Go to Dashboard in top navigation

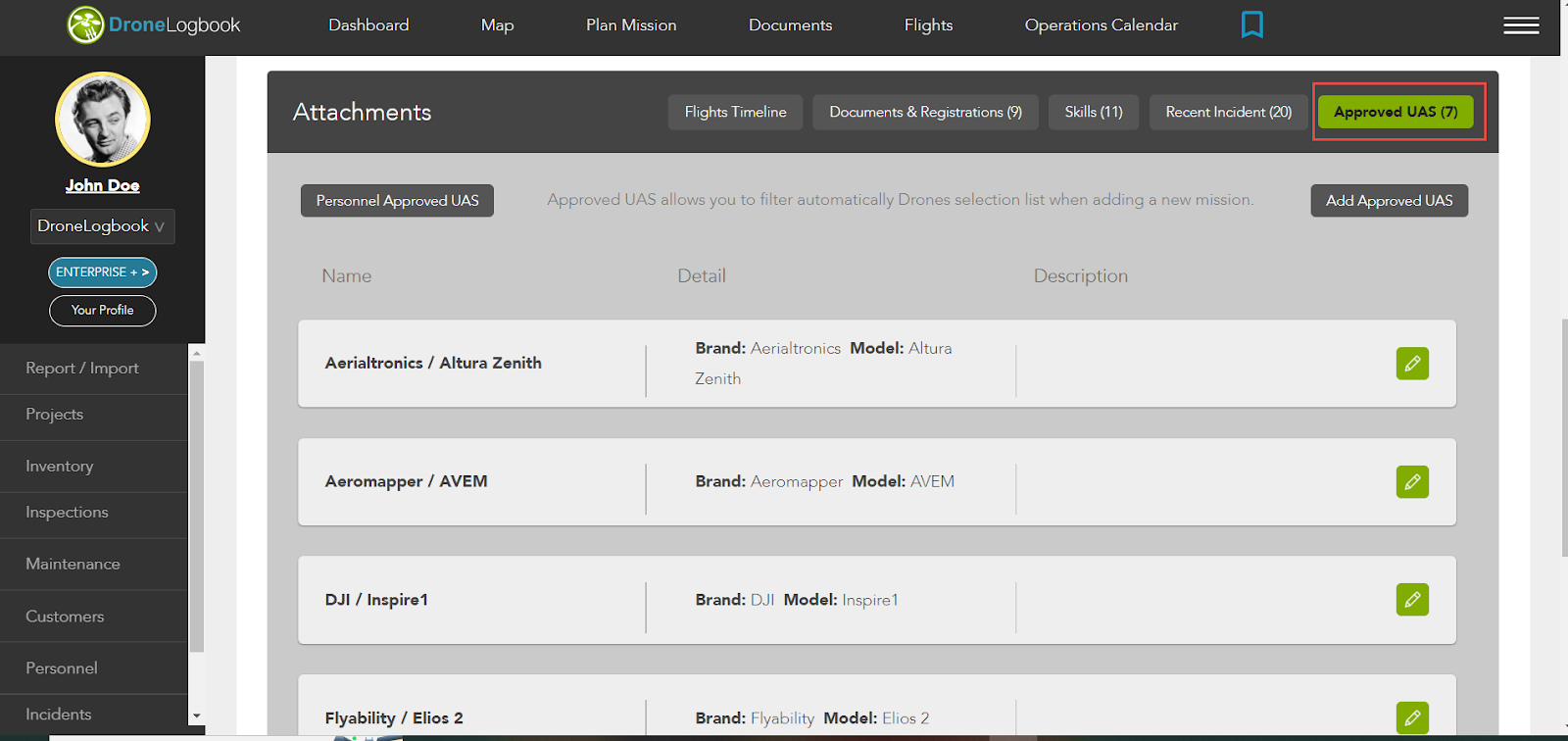(368, 25)
